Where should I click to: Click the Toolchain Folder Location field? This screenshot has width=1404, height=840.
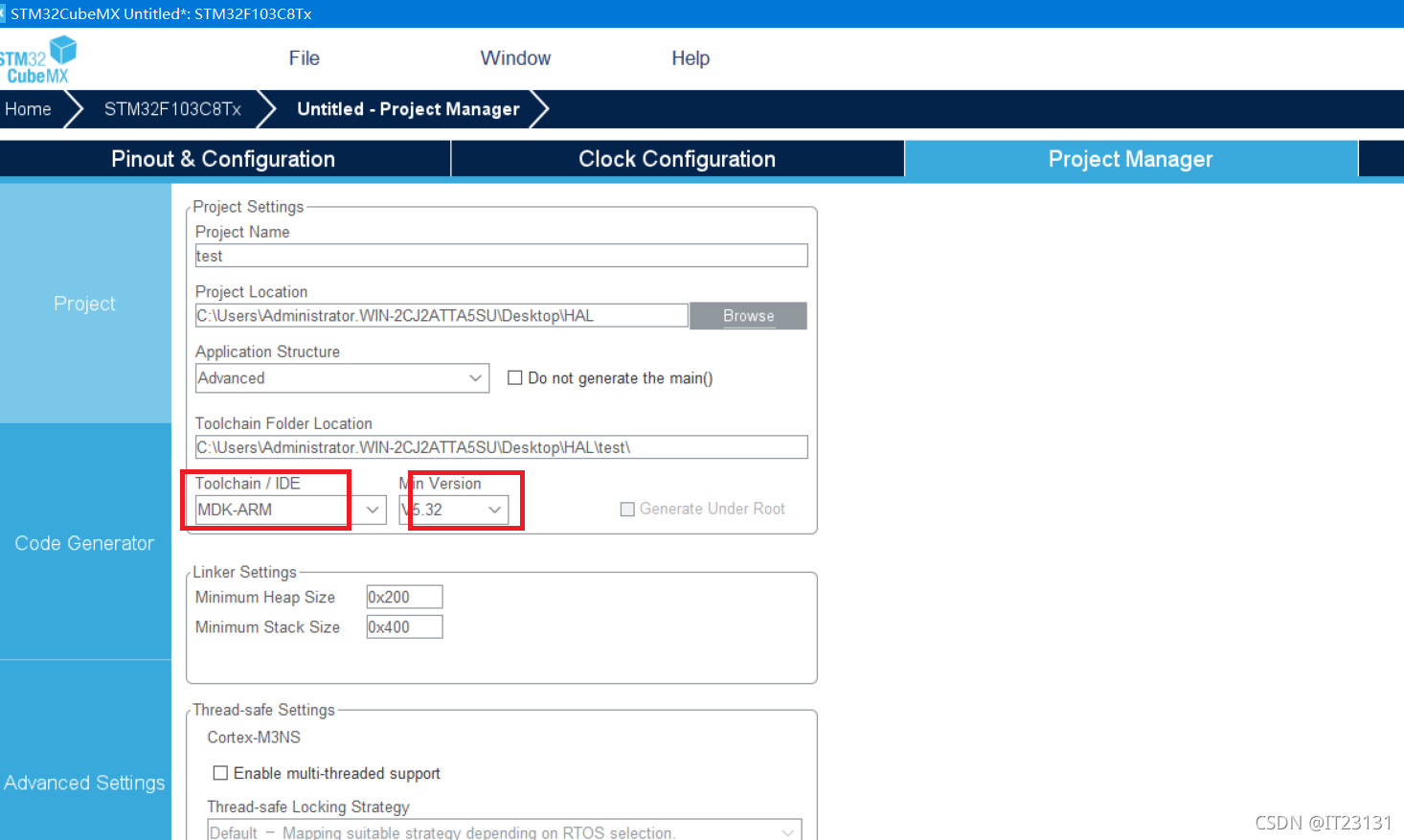tap(501, 447)
